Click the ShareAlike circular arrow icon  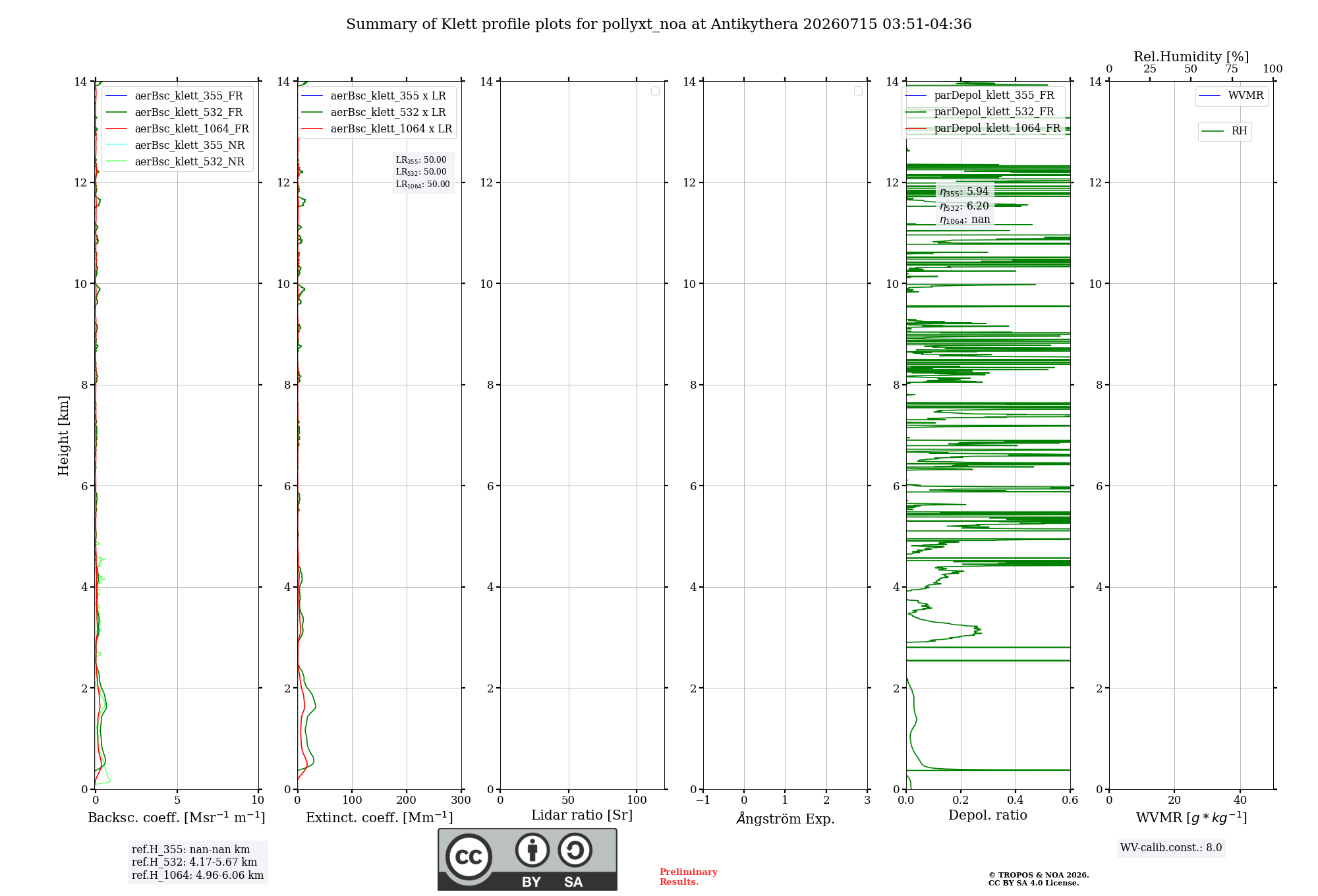[575, 851]
